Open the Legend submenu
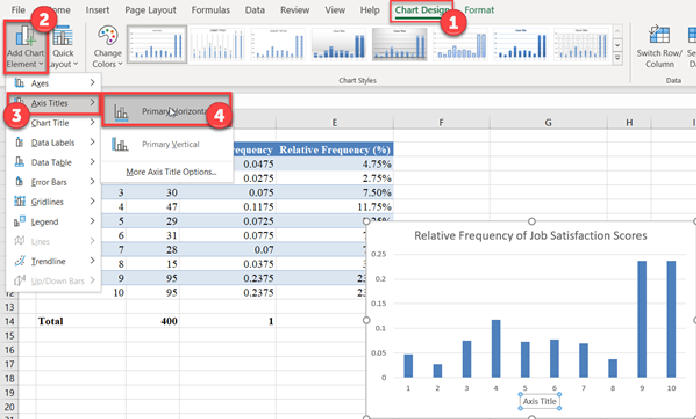 (x=54, y=221)
